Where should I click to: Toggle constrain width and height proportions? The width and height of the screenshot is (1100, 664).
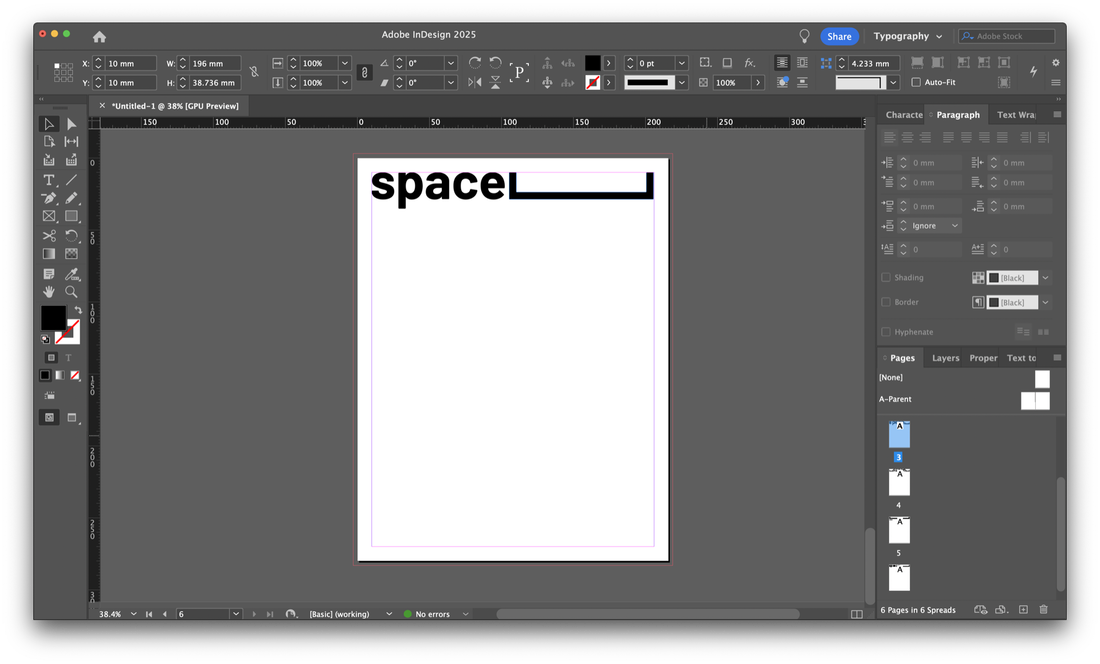click(254, 72)
